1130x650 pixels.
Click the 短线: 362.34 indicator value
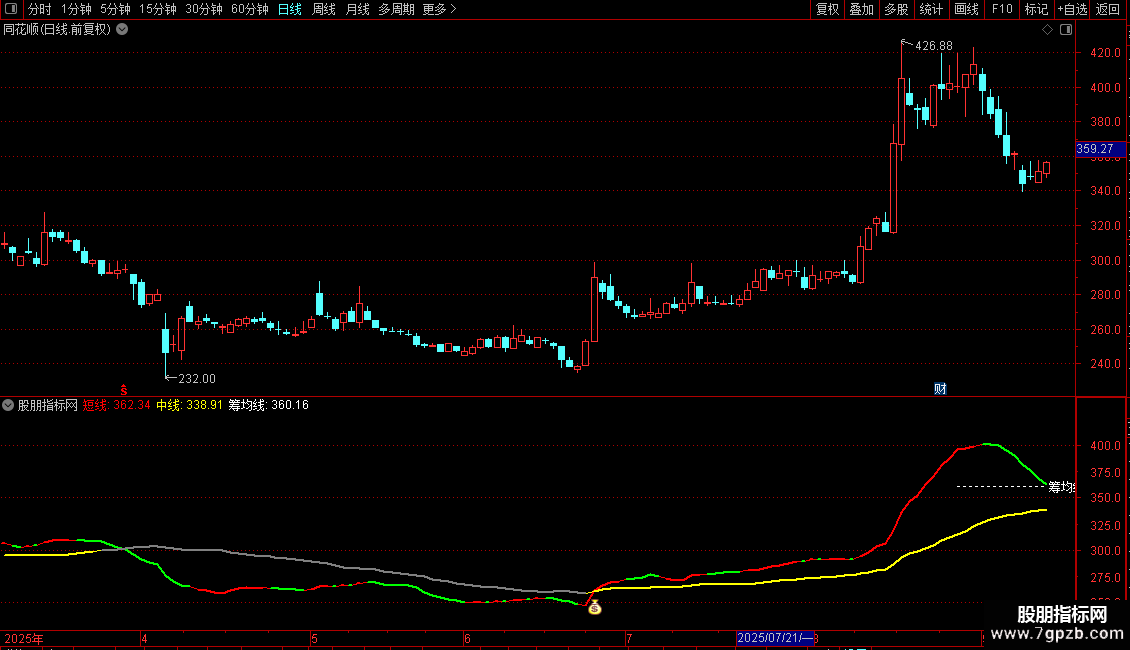tap(117, 405)
